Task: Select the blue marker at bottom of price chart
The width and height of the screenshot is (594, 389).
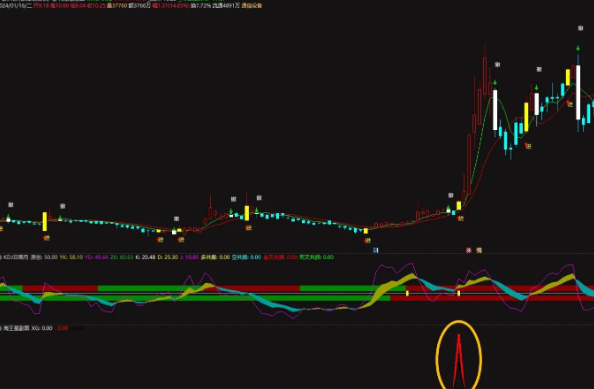Action: [375, 250]
